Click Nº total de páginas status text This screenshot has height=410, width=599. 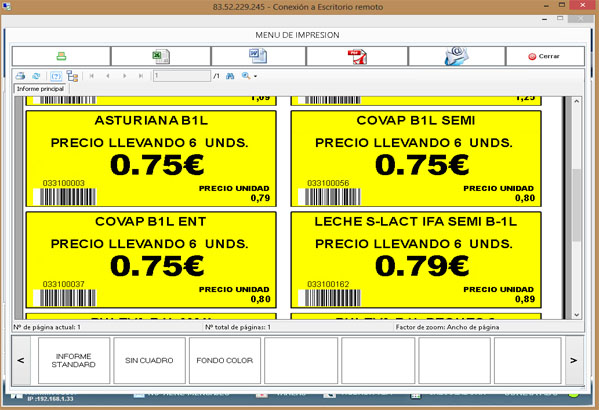(238, 327)
